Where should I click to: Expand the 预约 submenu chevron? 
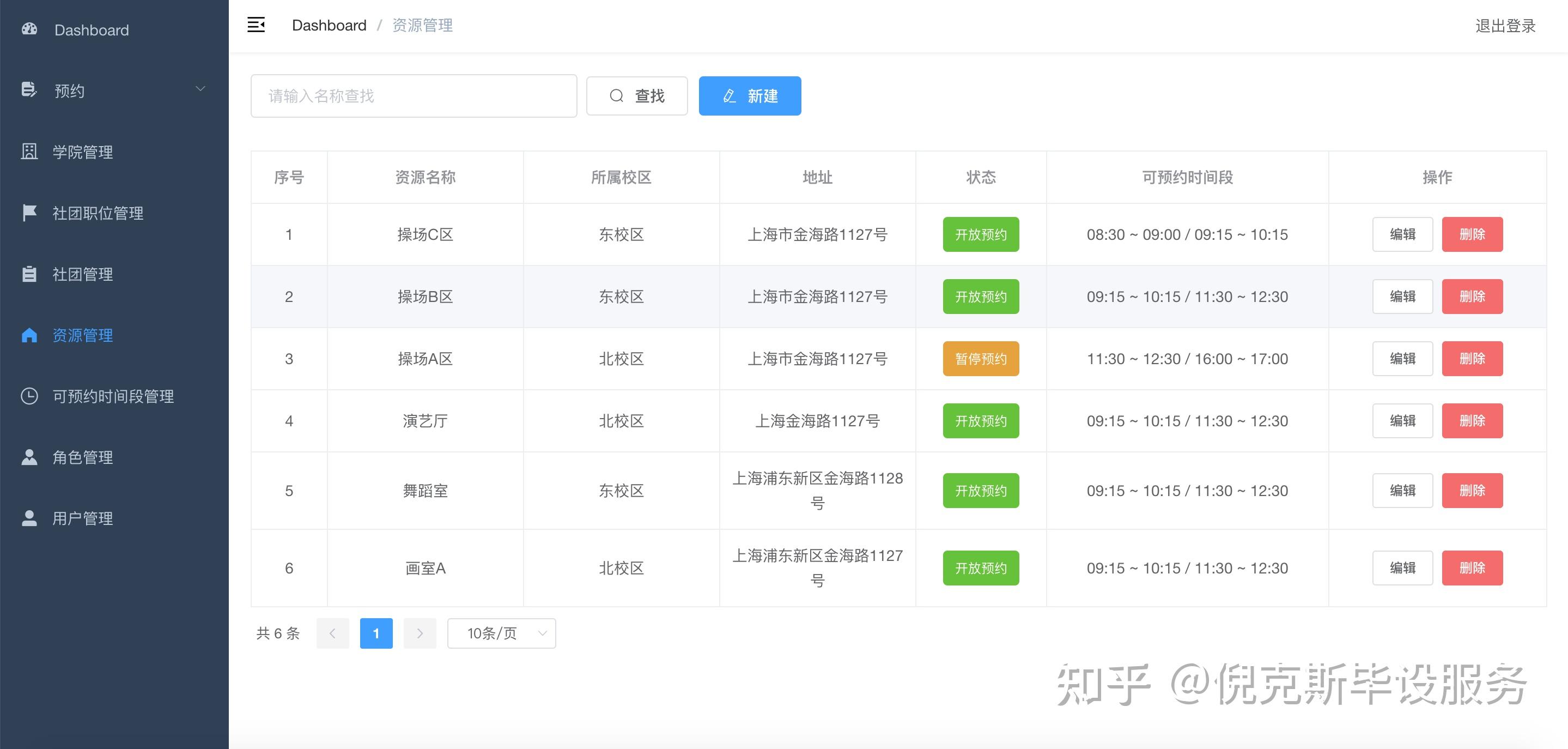coord(200,89)
